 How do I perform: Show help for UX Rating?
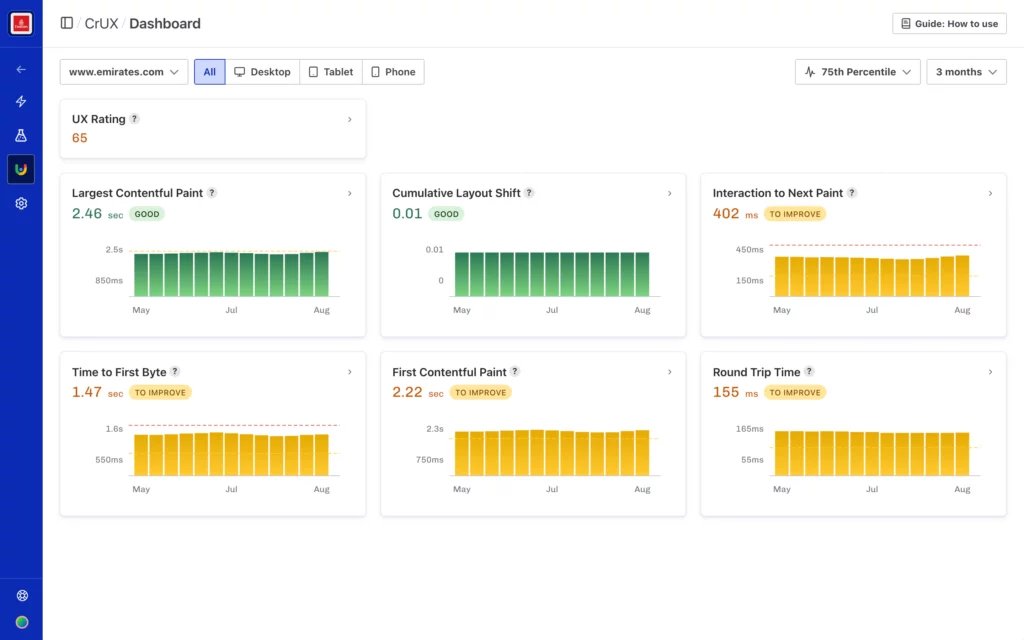134,119
